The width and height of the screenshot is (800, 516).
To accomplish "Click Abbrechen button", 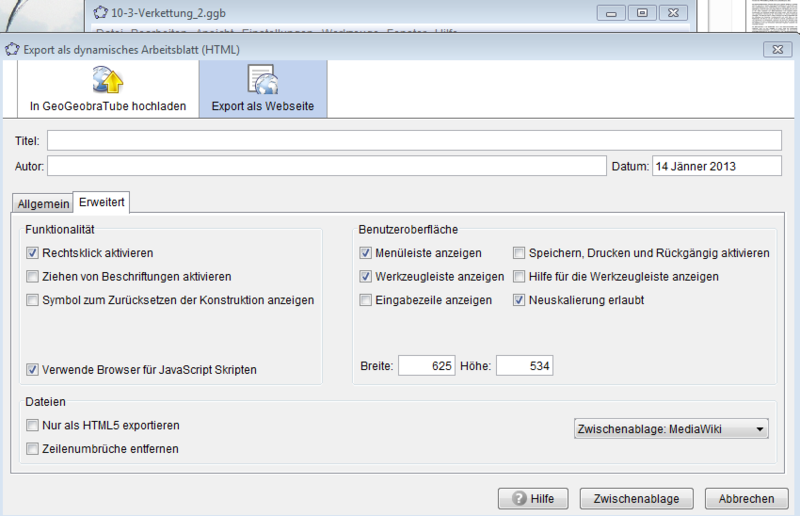I will (x=746, y=499).
